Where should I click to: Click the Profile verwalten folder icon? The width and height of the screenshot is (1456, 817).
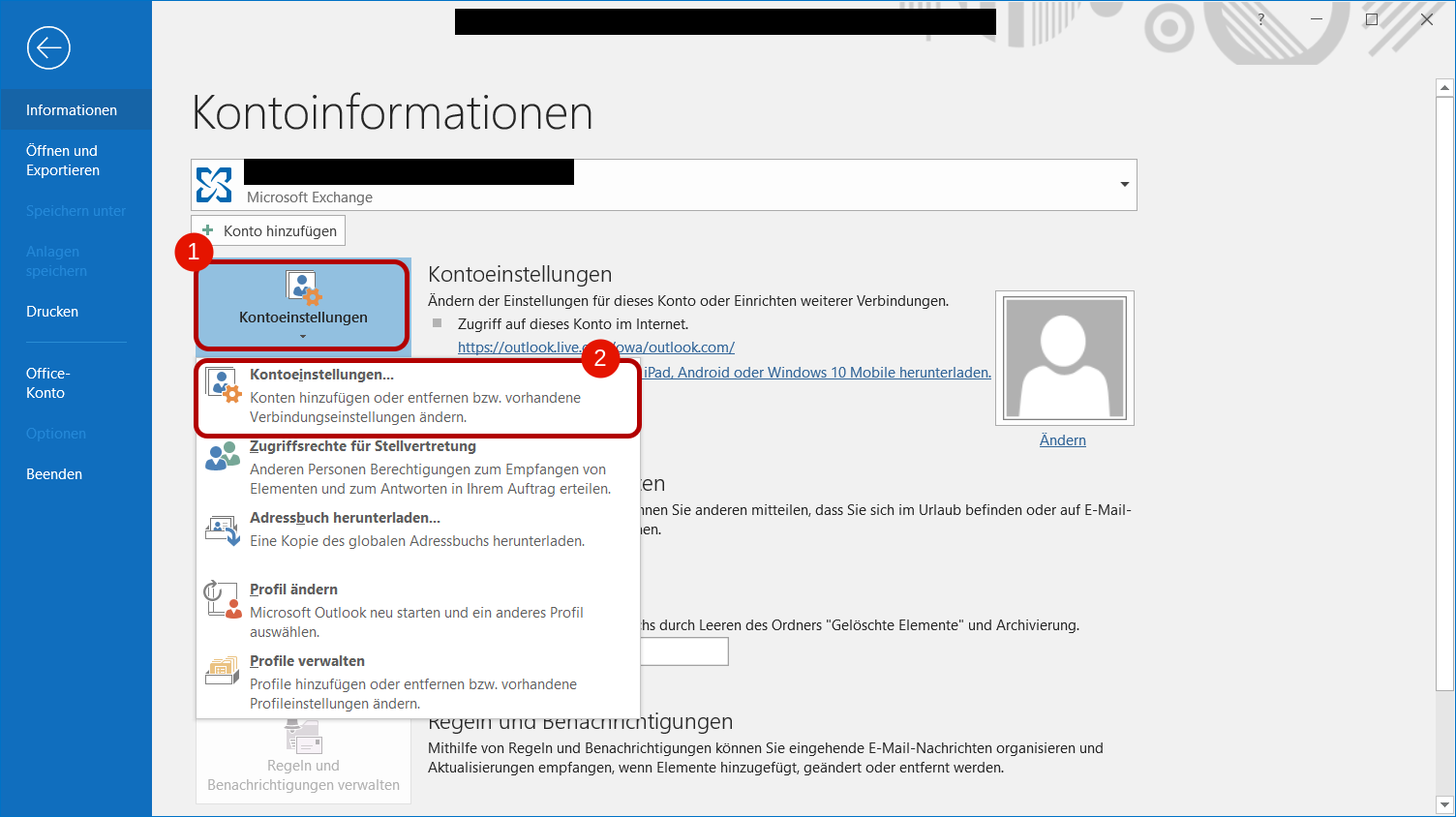[222, 671]
